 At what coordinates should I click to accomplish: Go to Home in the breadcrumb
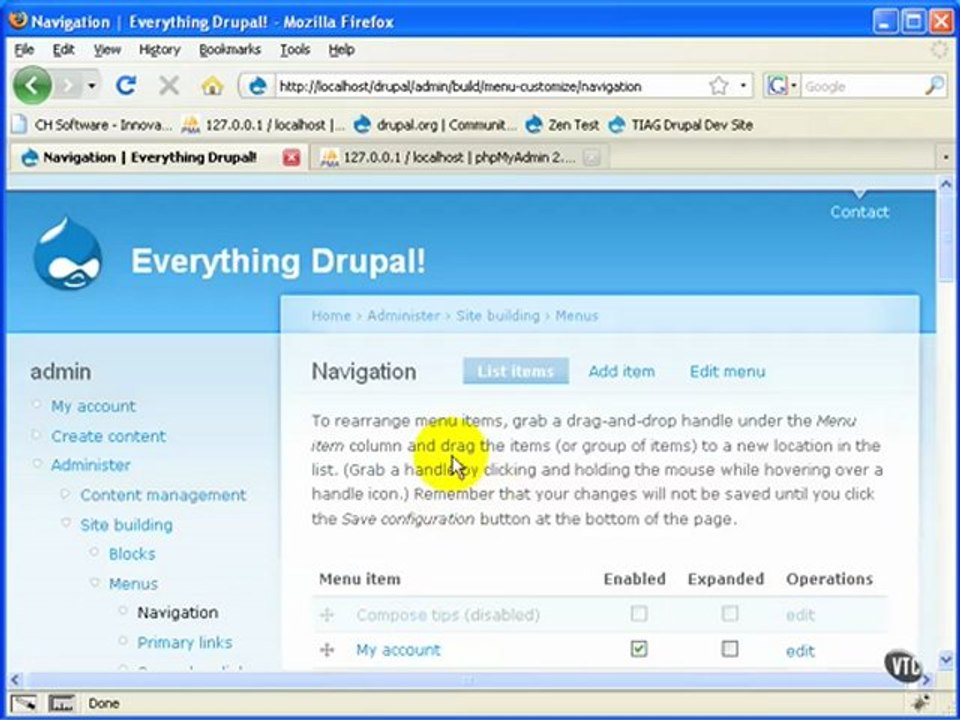pos(331,316)
